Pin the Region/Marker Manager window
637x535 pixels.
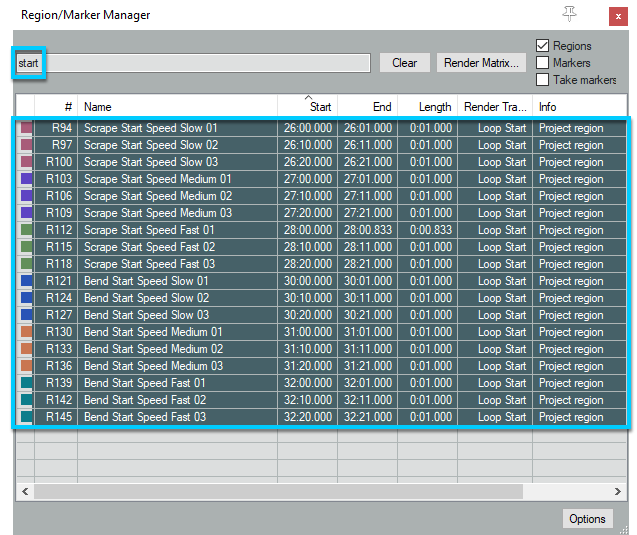570,14
